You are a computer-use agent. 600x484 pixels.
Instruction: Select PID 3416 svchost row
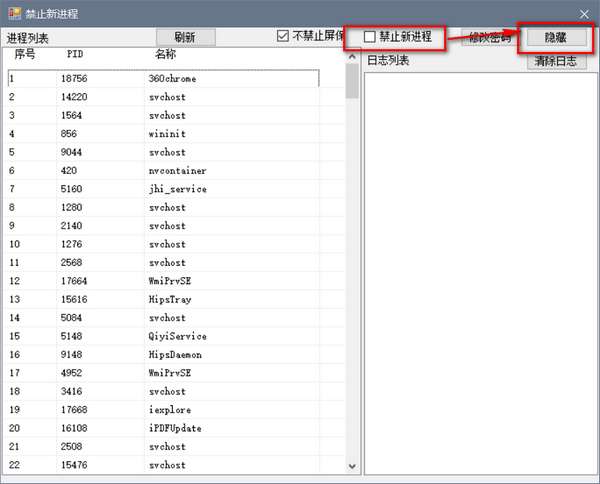pos(163,391)
